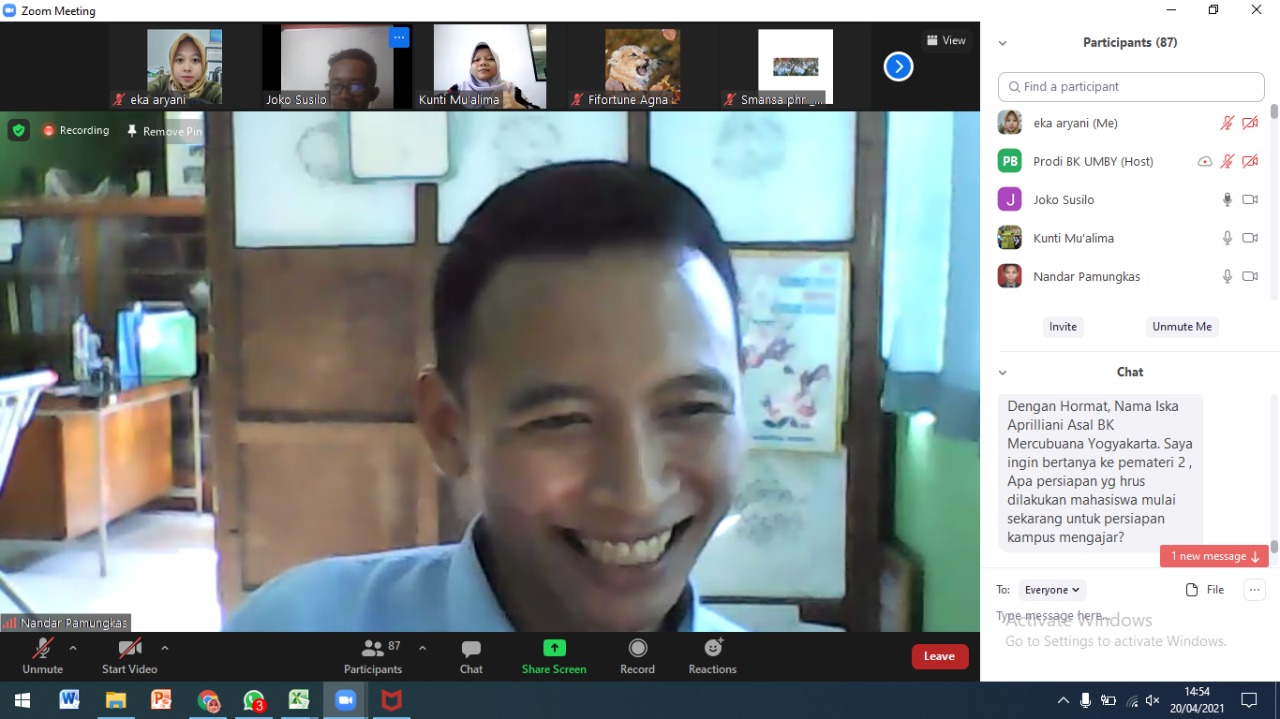Click the camera icon in Nandar Pamungkas's row
This screenshot has width=1280, height=719.
pos(1250,276)
